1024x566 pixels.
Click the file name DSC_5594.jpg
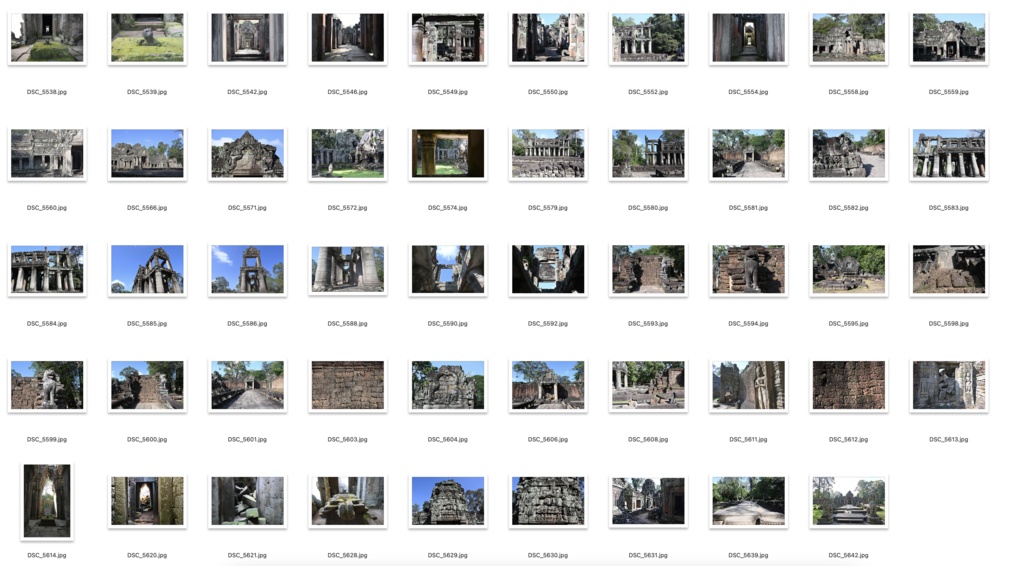748,324
